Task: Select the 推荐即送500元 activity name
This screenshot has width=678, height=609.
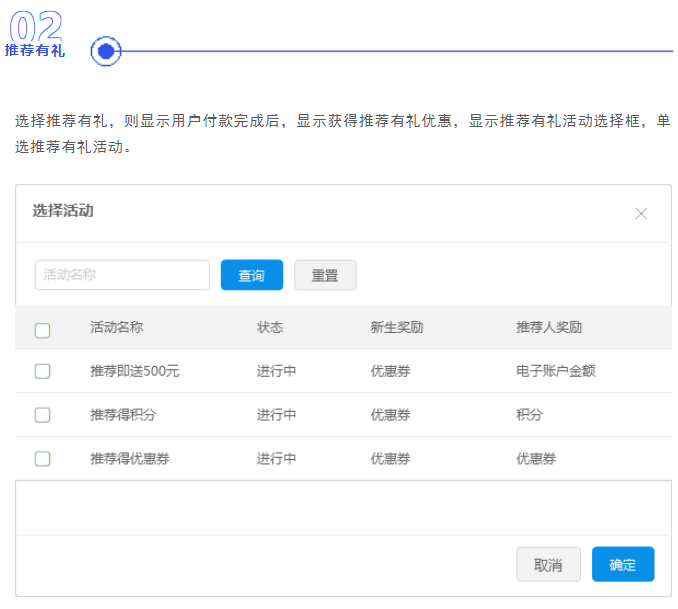Action: 135,371
